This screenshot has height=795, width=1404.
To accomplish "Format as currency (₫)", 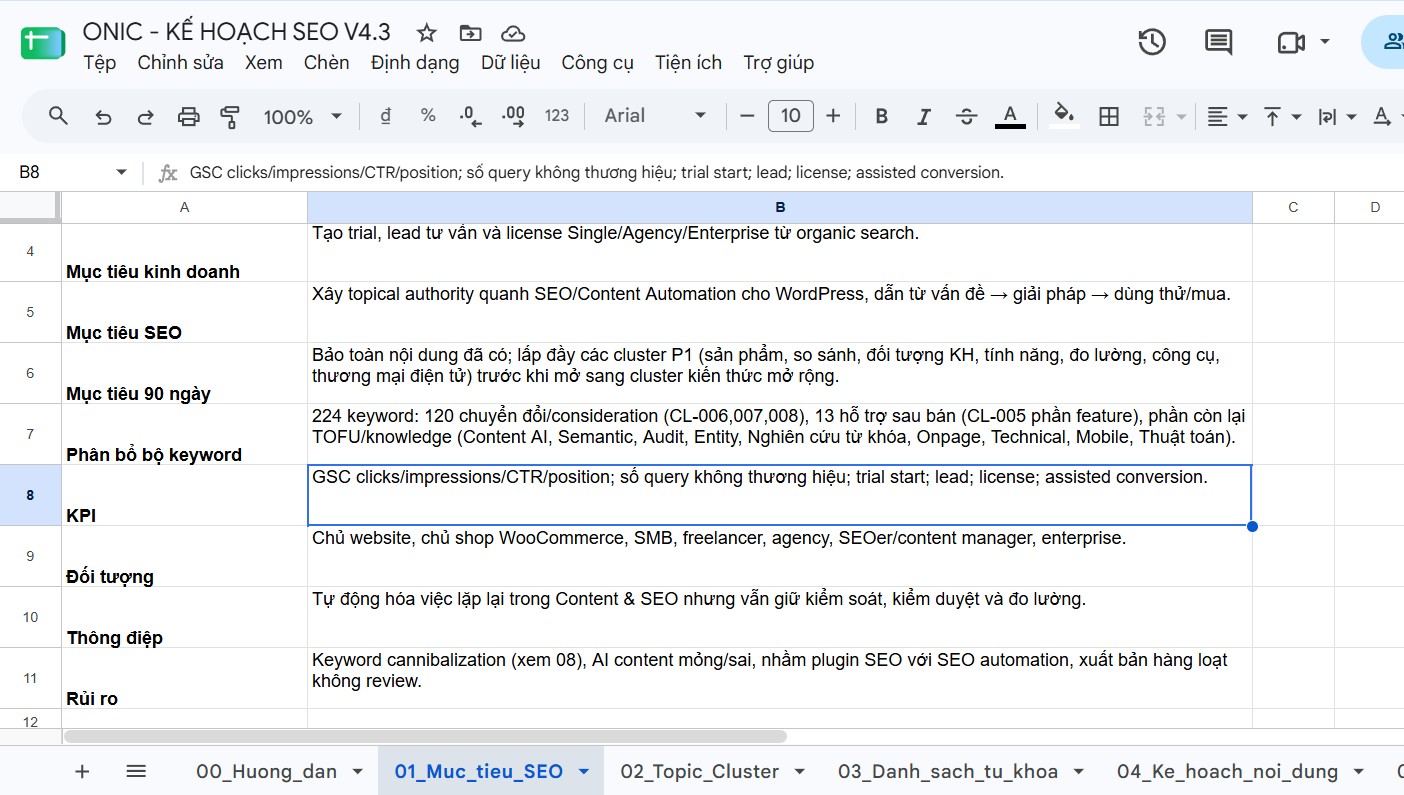I will point(386,116).
